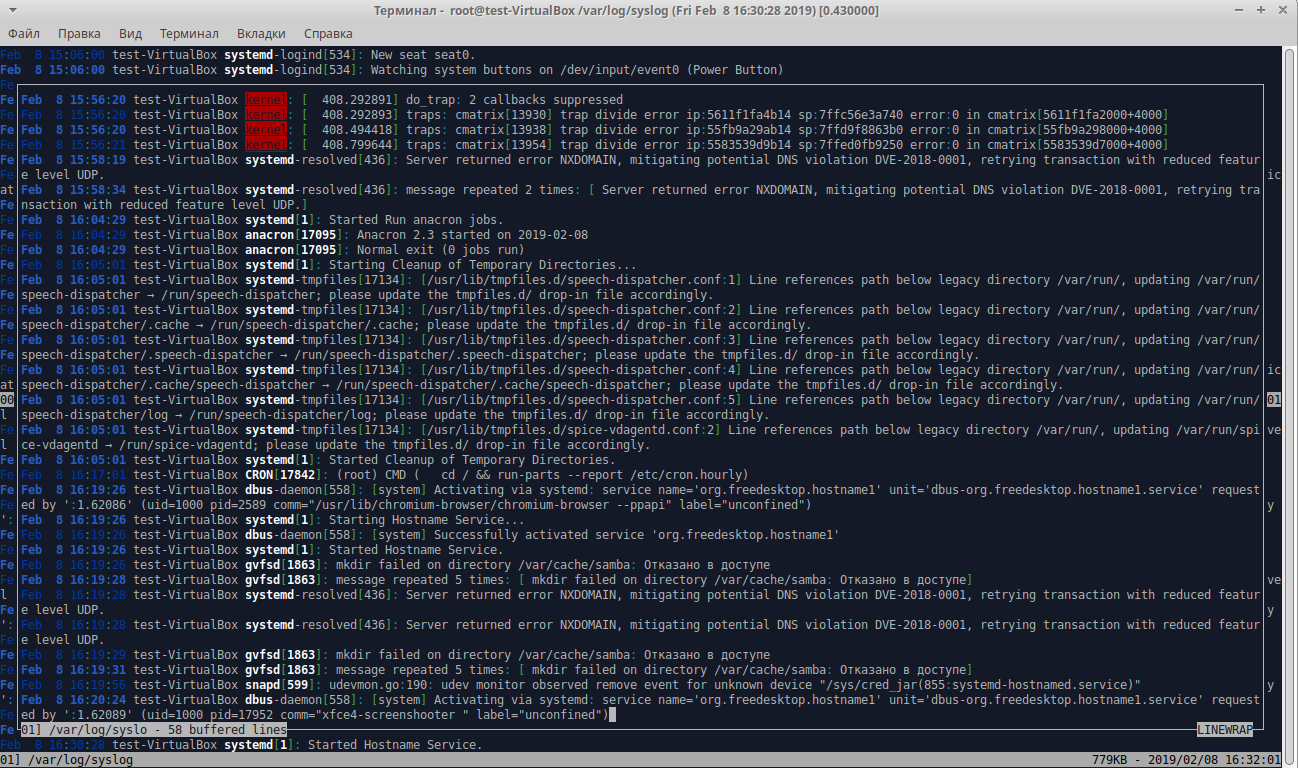The height and width of the screenshot is (768, 1298).
Task: Maximize the terminal window
Action: [x=1259, y=11]
